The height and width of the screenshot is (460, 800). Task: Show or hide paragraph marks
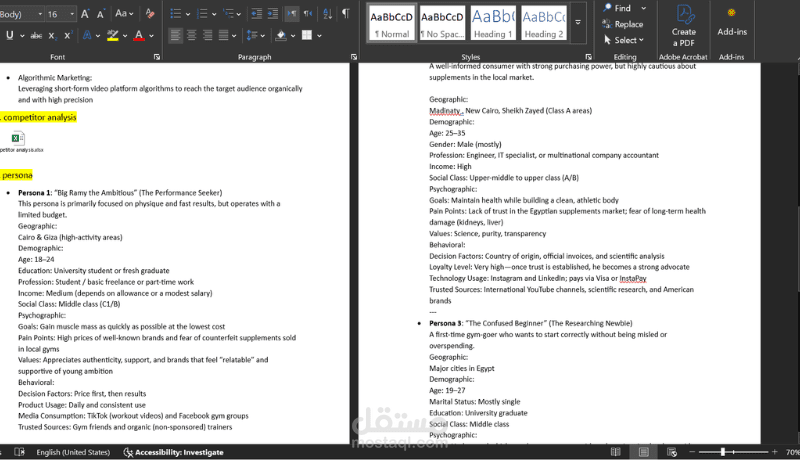pyautogui.click(x=346, y=14)
